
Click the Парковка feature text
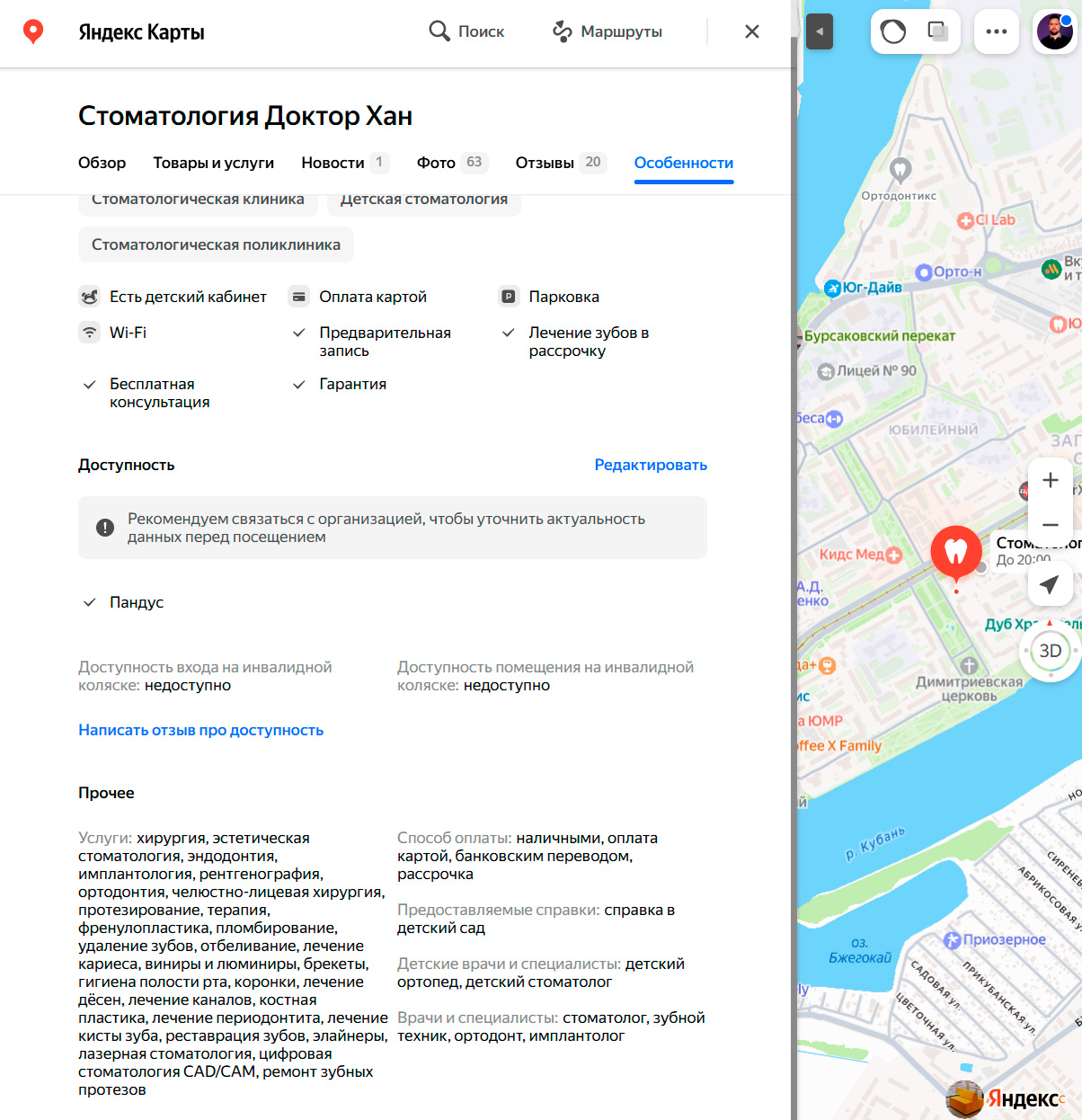click(564, 297)
